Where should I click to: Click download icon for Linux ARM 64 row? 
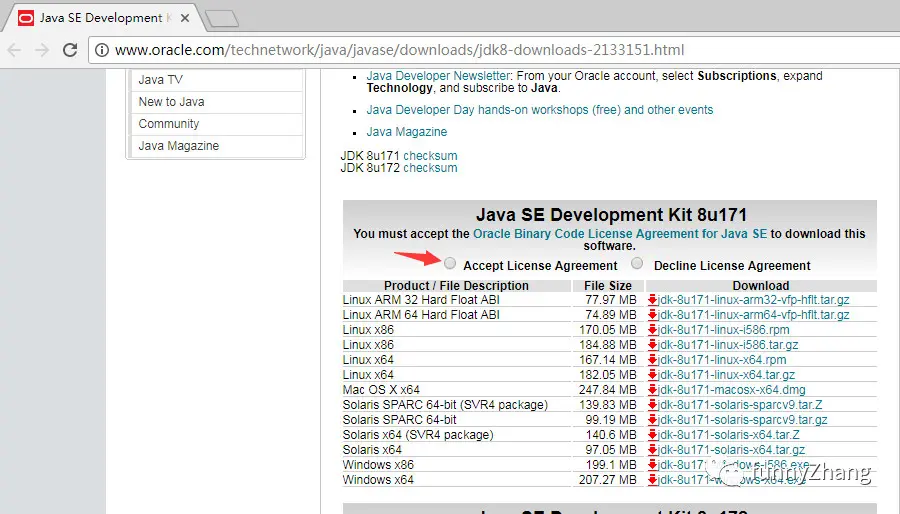coord(652,315)
